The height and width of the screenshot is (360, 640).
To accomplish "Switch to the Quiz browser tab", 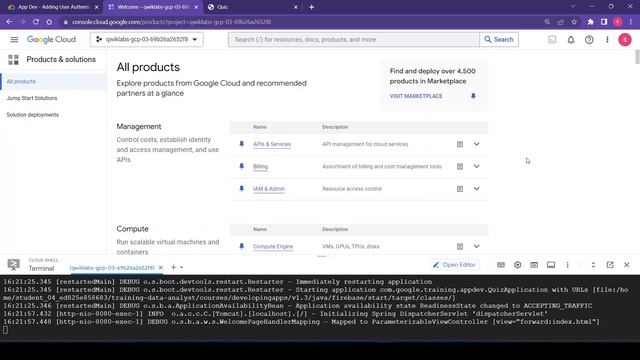I will point(252,7).
